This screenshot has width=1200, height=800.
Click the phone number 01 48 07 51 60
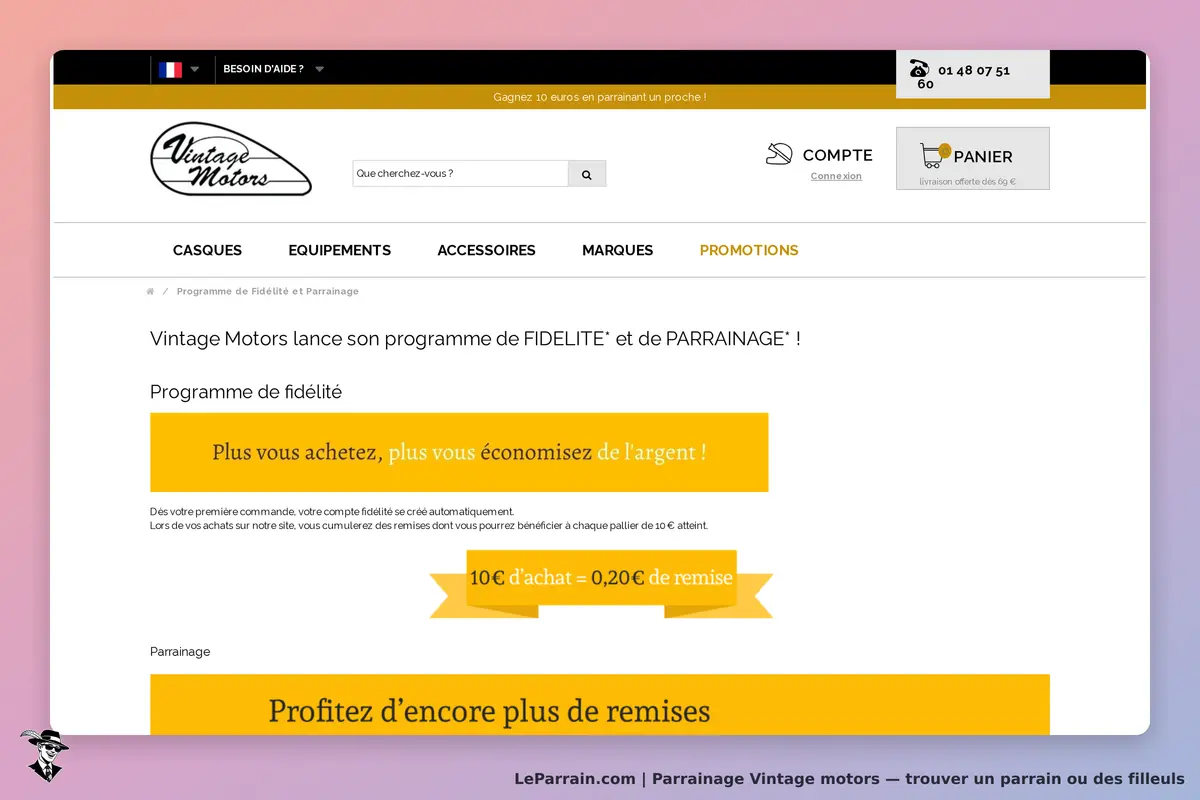[964, 77]
